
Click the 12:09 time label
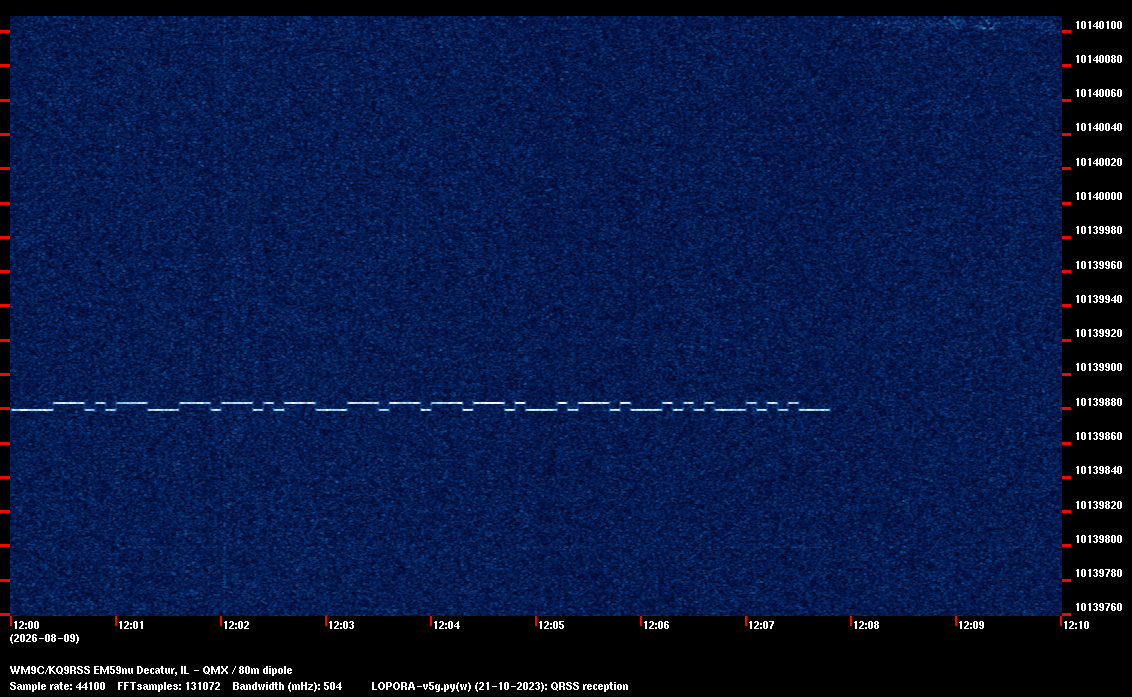971,625
